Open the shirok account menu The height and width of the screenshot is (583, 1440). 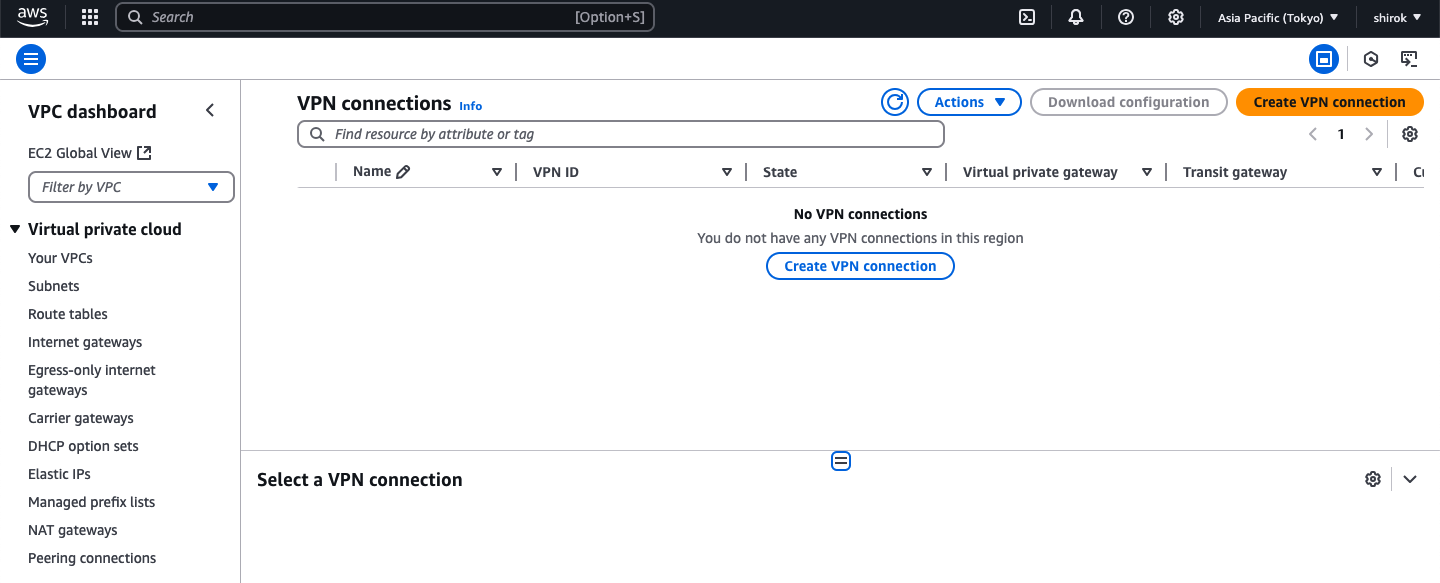coord(1397,17)
